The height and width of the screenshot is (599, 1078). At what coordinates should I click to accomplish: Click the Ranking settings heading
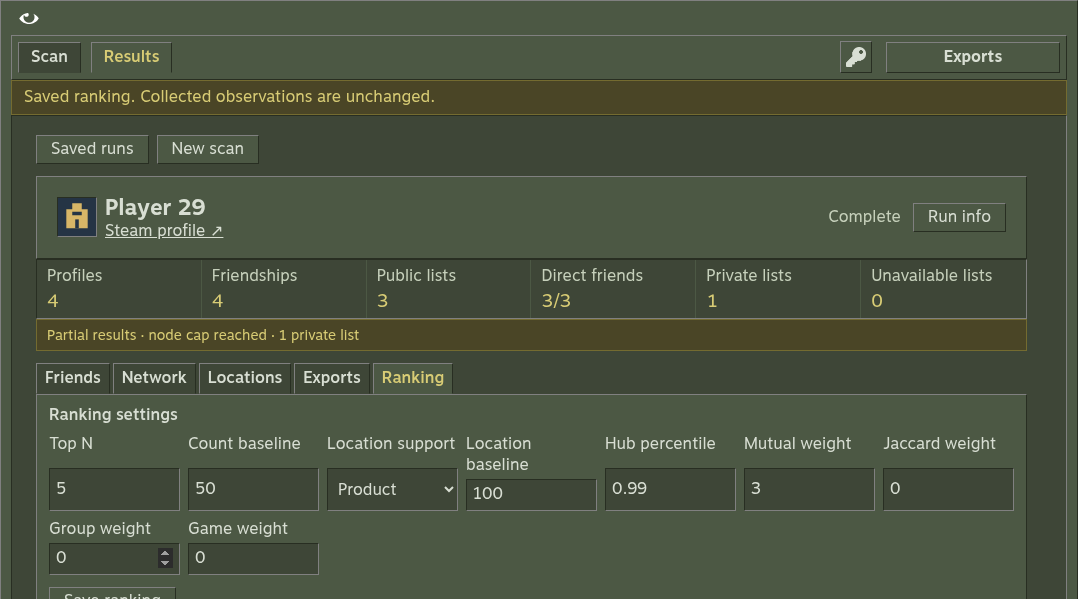(x=113, y=415)
